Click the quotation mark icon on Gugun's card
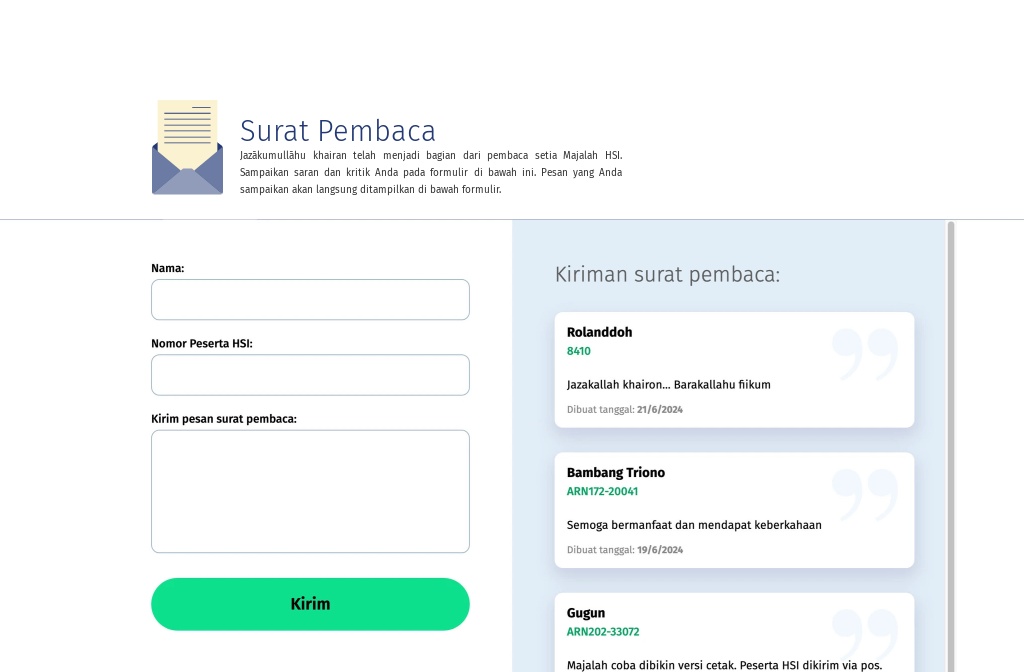Screen dimensions: 1024x672 coord(864,634)
